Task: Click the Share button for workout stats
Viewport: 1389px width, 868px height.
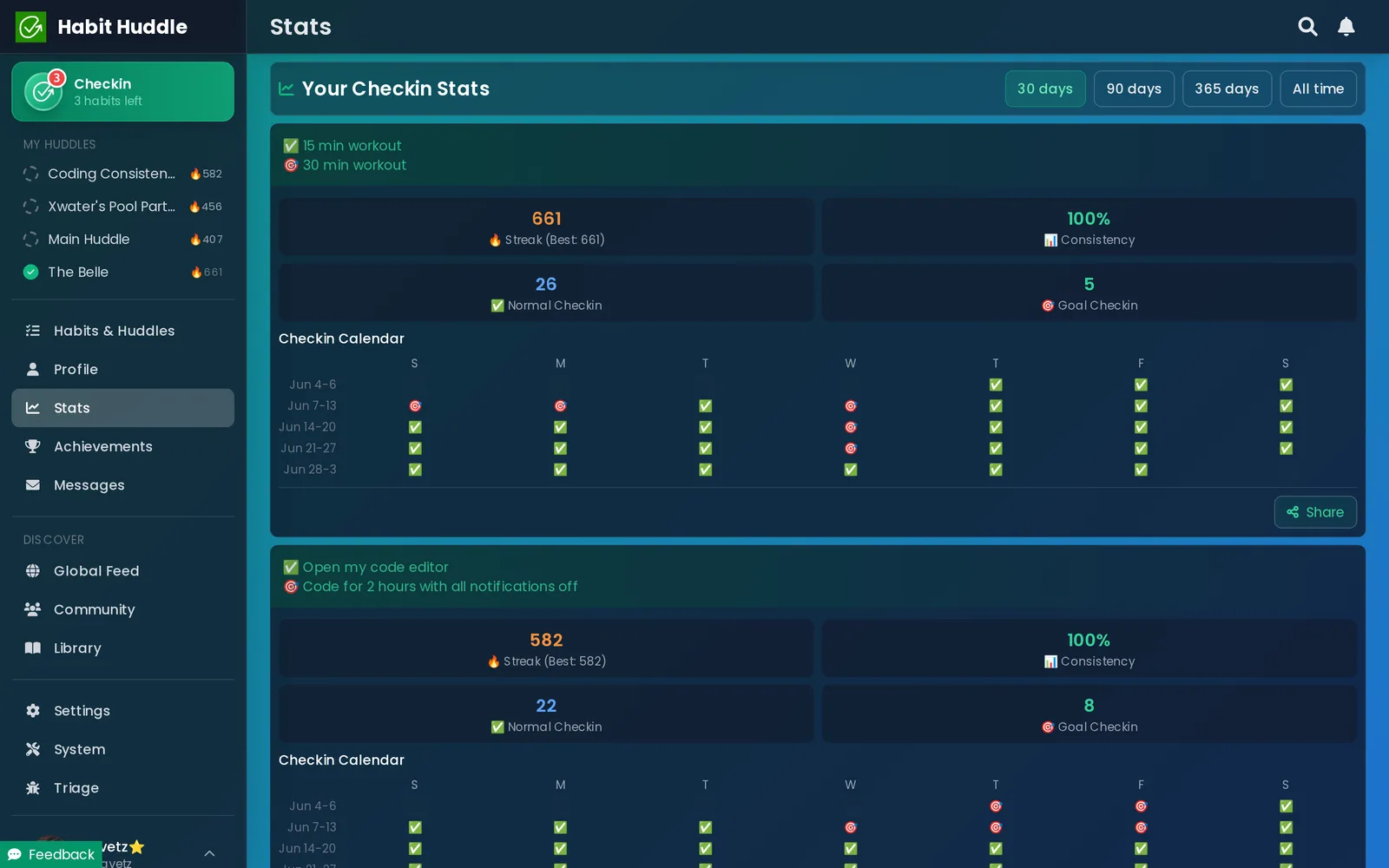Action: 1315,512
